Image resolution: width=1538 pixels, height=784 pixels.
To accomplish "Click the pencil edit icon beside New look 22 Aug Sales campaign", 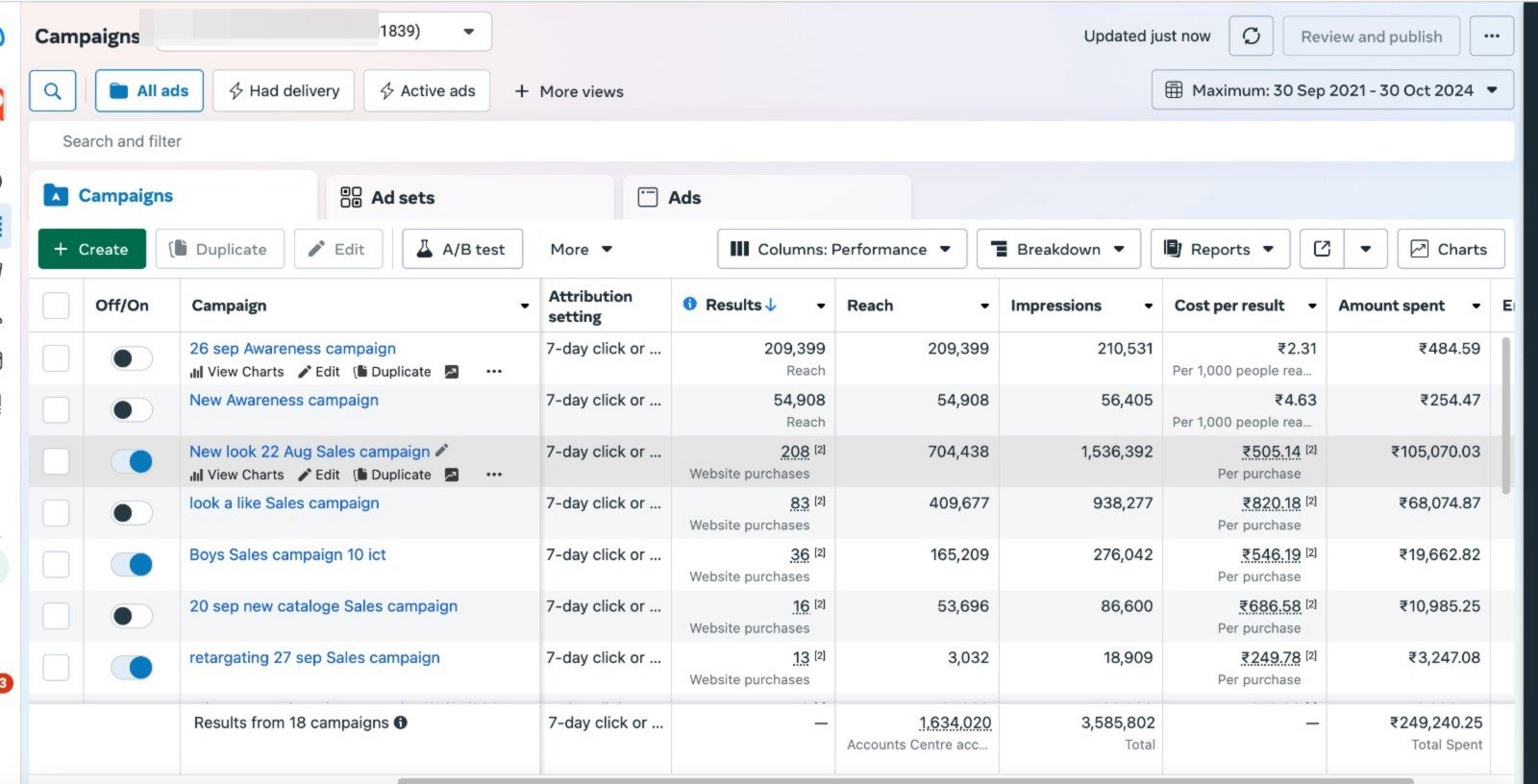I will click(442, 451).
